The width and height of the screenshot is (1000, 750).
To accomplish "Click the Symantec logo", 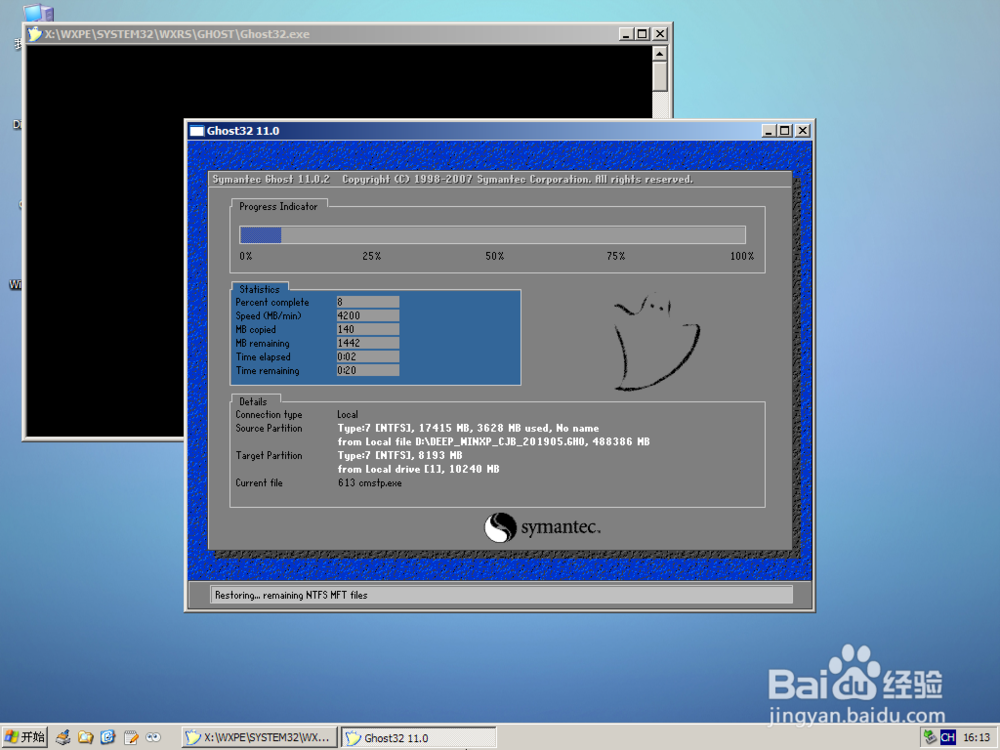I will coord(542,527).
